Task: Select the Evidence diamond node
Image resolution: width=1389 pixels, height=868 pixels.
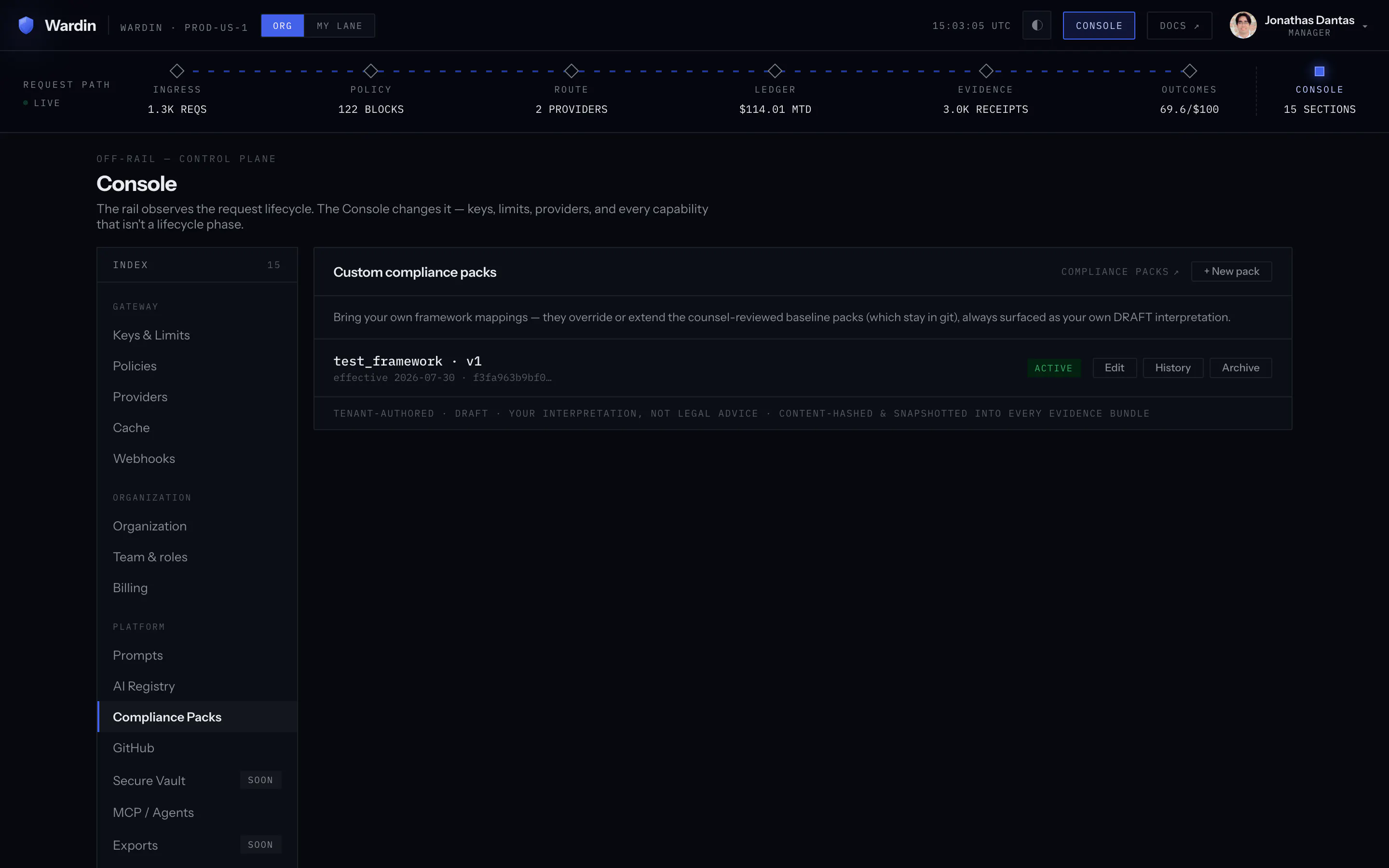Action: pos(985,71)
